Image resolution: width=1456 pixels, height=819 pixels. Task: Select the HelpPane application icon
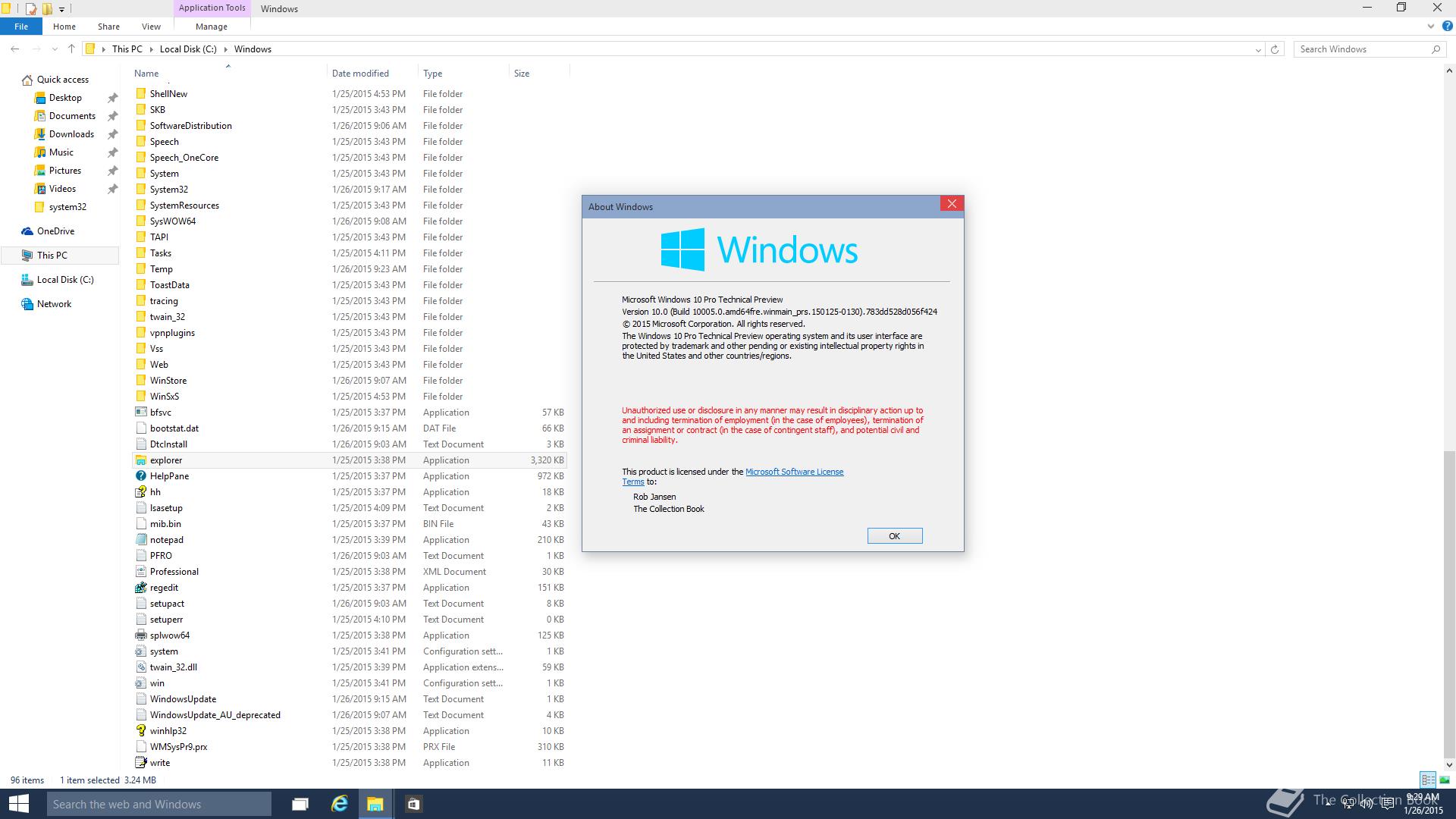pos(140,476)
